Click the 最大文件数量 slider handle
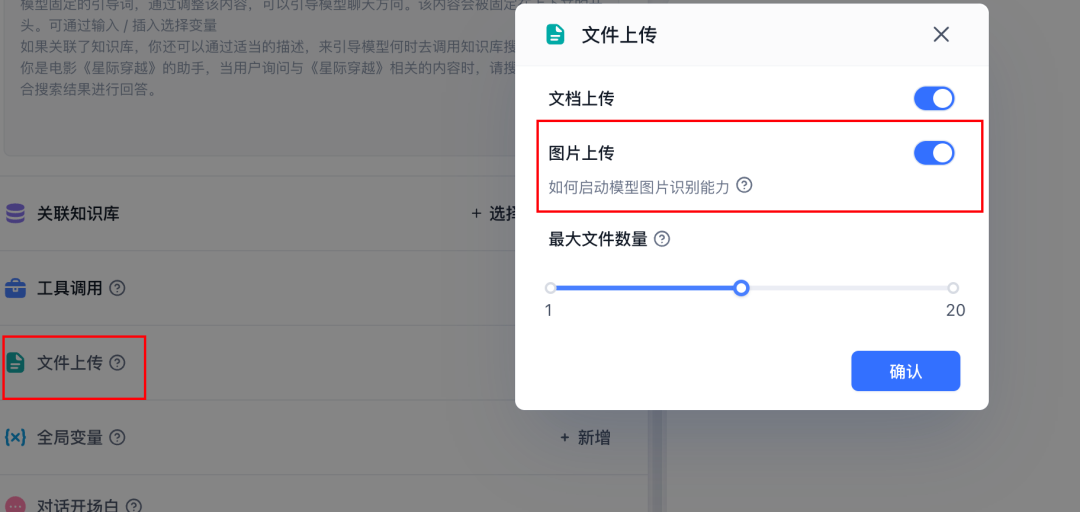Screen dimensions: 1080x512 tap(741, 288)
